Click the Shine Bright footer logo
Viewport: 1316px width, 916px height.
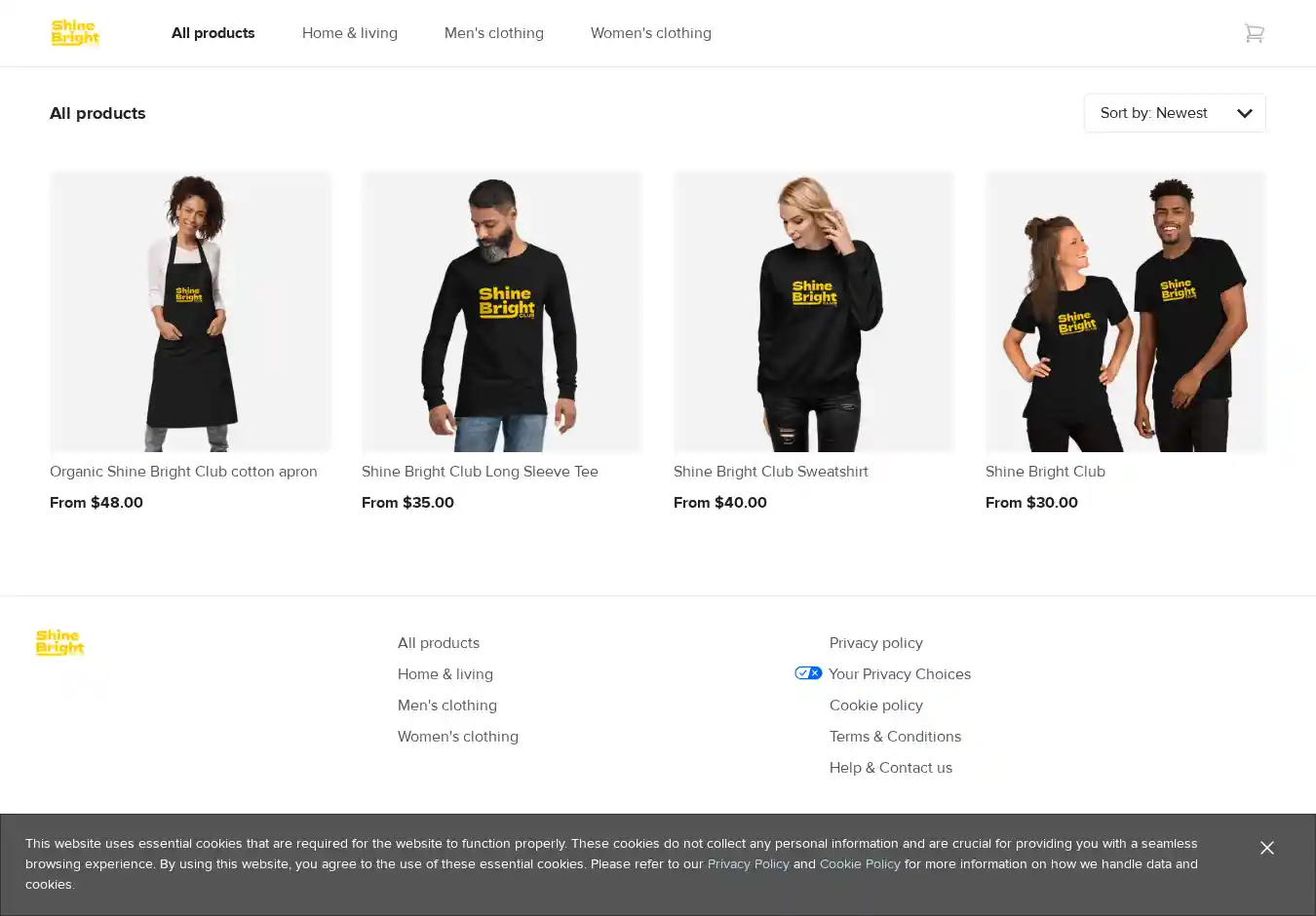click(60, 642)
